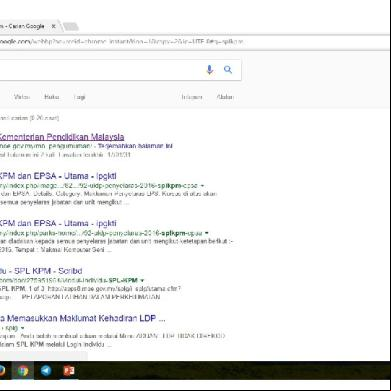This screenshot has height=391, width=391.
Task: Open PowerPoint from the taskbar
Action: tap(69, 371)
